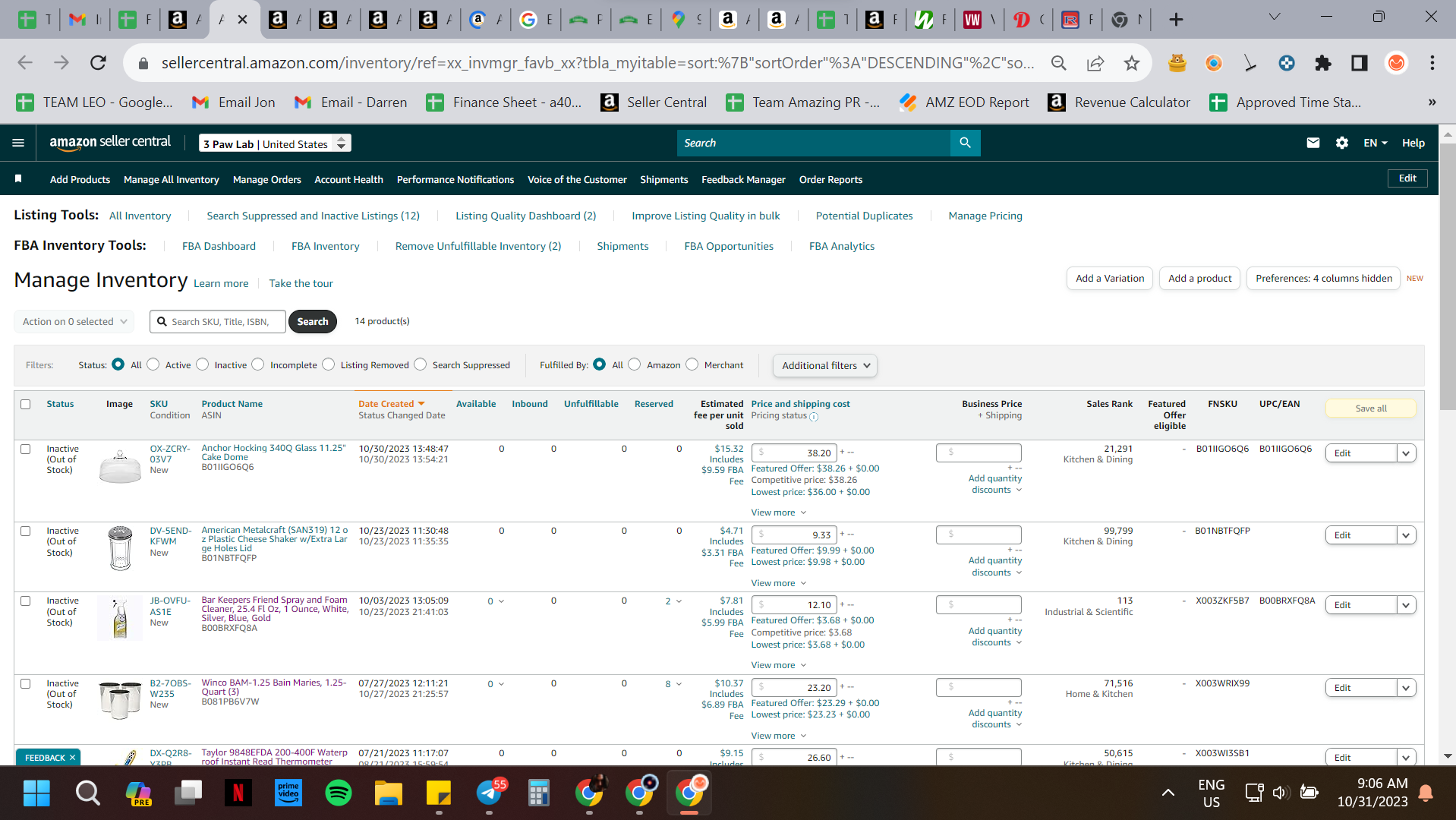Click the magnifier search button in header

tap(965, 143)
